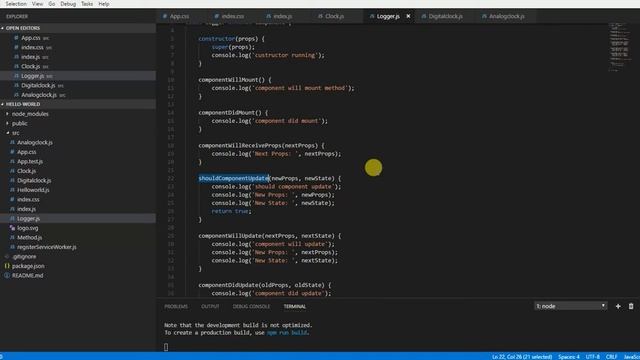Viewport: 640px width, 360px height.
Task: Click the constructor keyword in editor
Action: [217, 39]
